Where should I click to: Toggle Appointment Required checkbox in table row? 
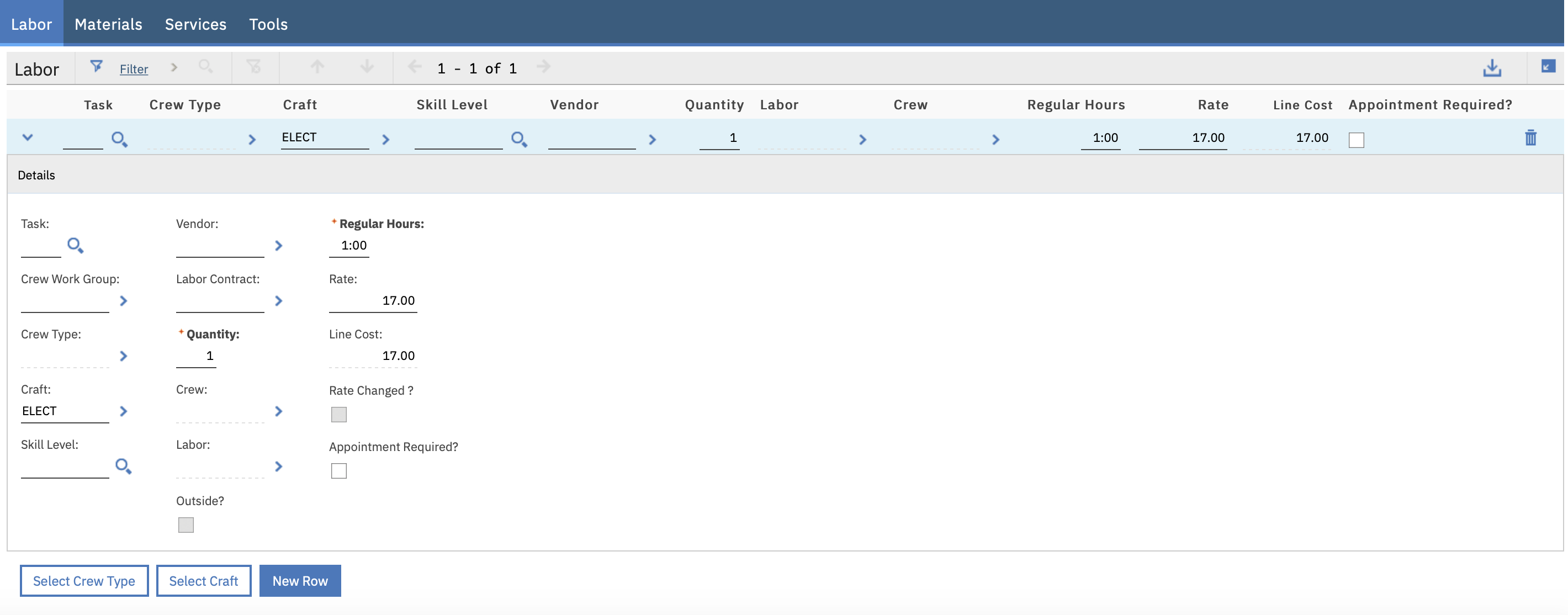coord(1356,140)
